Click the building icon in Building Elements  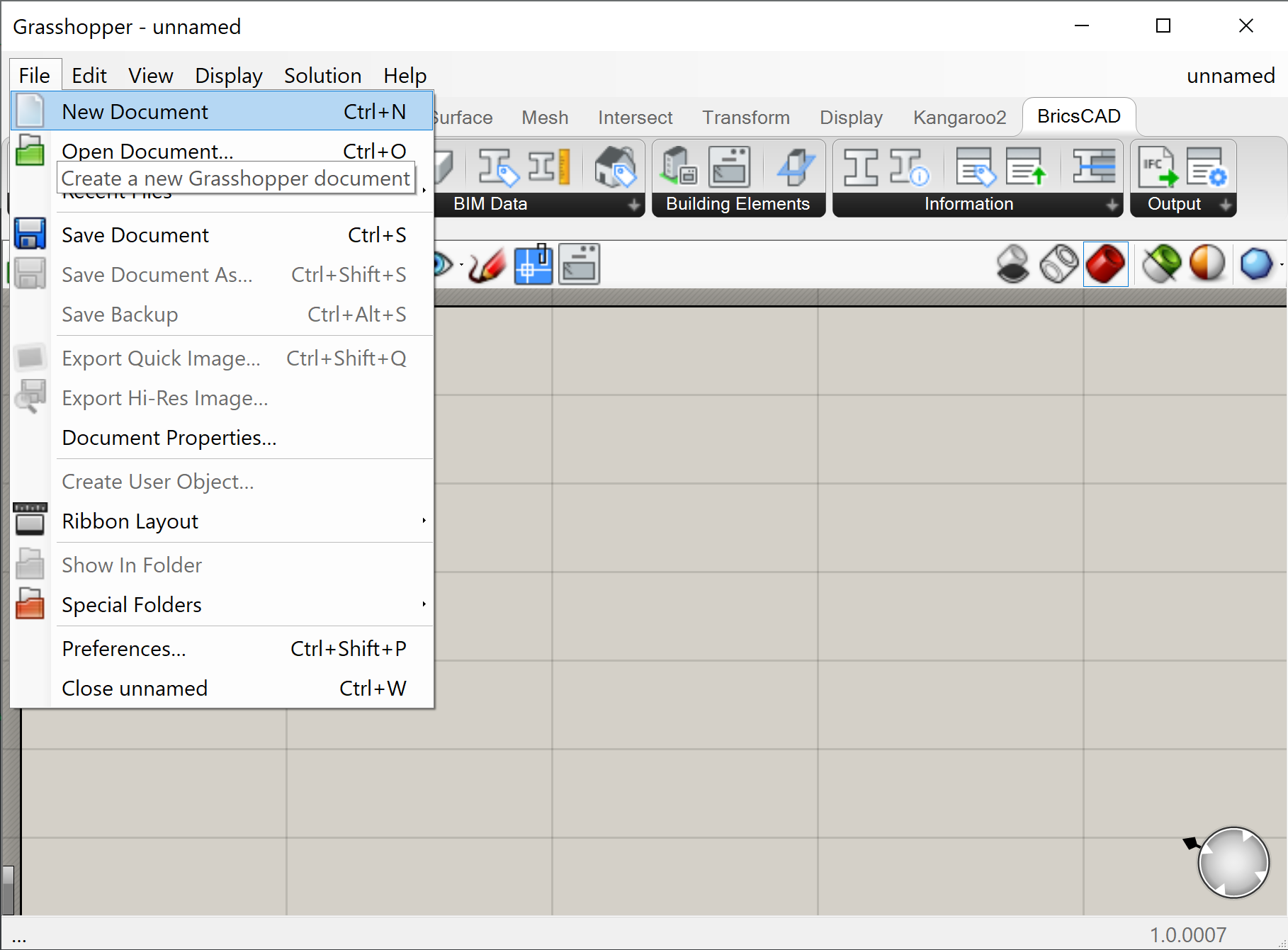pos(678,168)
